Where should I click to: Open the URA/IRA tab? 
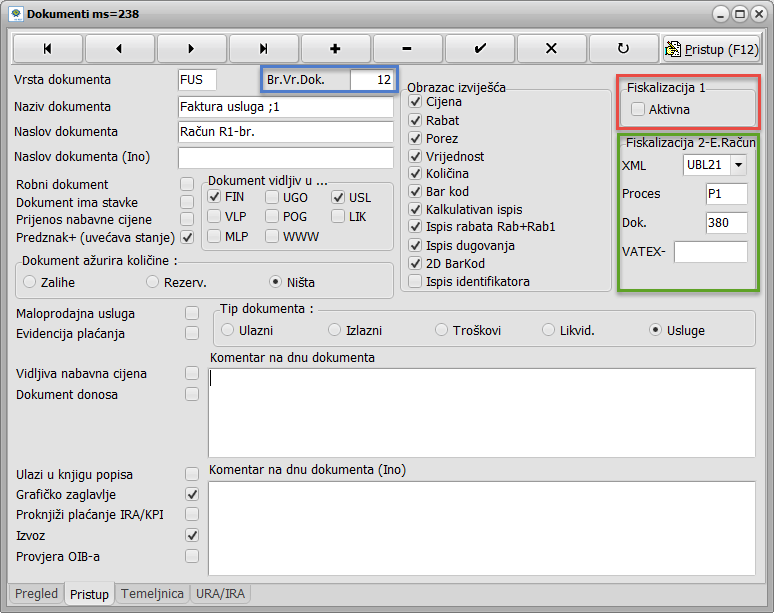coord(221,594)
